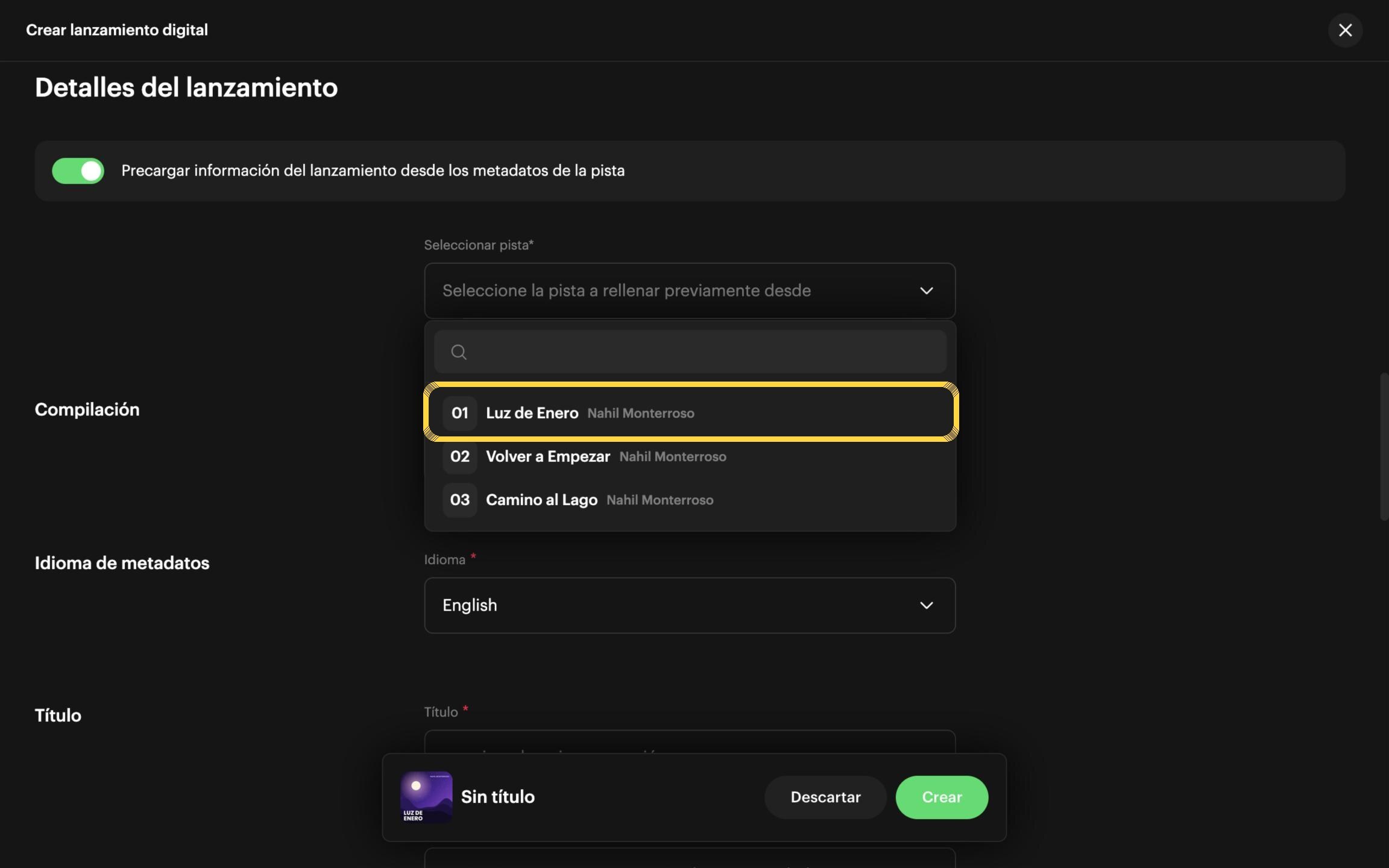Image resolution: width=1389 pixels, height=868 pixels.
Task: Click the Título input field
Action: point(690,742)
